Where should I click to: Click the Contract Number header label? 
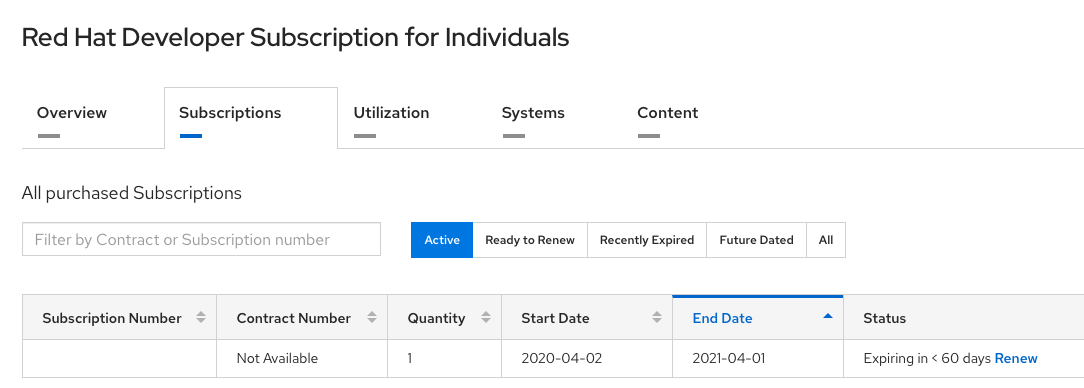click(x=294, y=318)
